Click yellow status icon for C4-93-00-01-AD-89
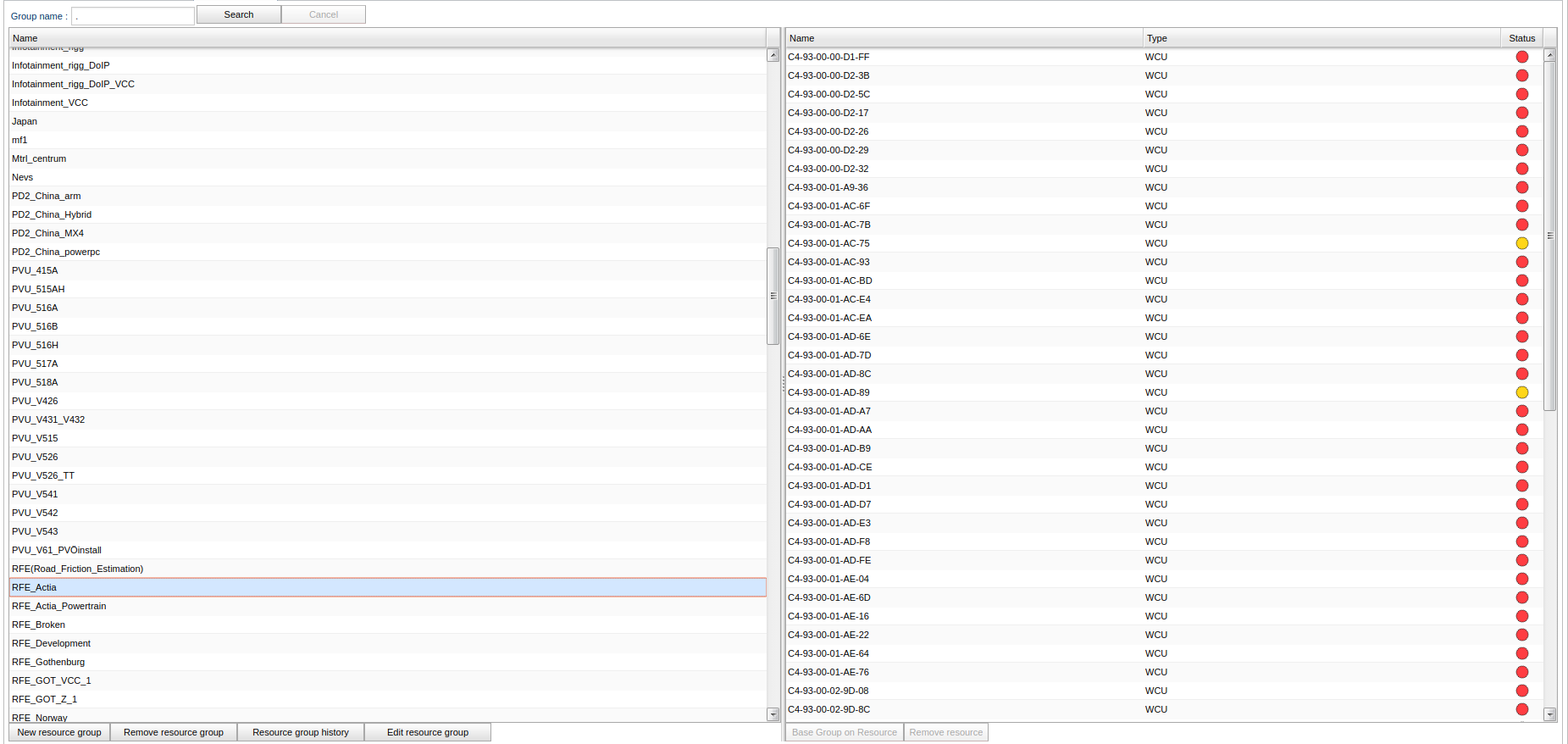The image size is (1568, 744). click(1521, 392)
